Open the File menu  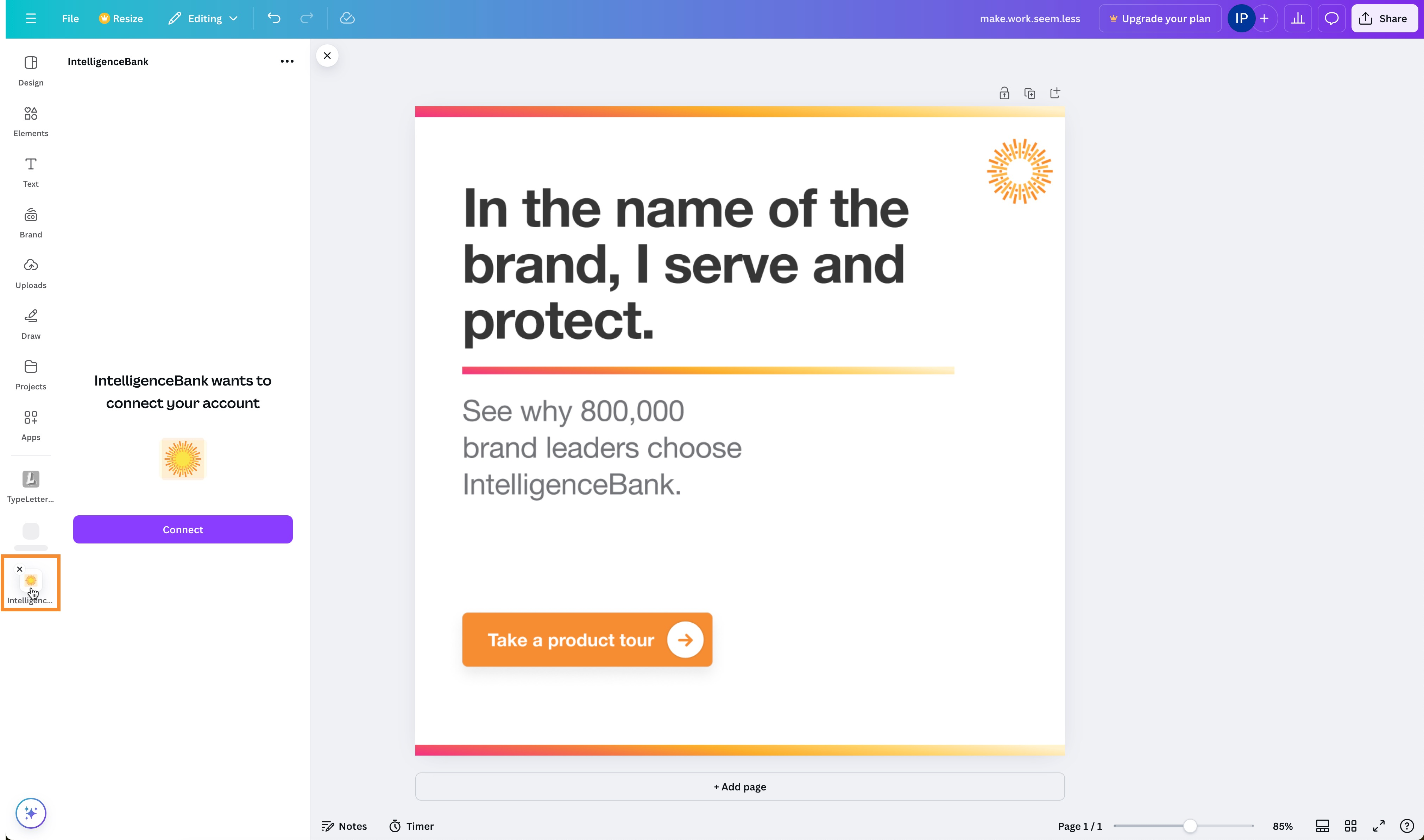coord(70,18)
